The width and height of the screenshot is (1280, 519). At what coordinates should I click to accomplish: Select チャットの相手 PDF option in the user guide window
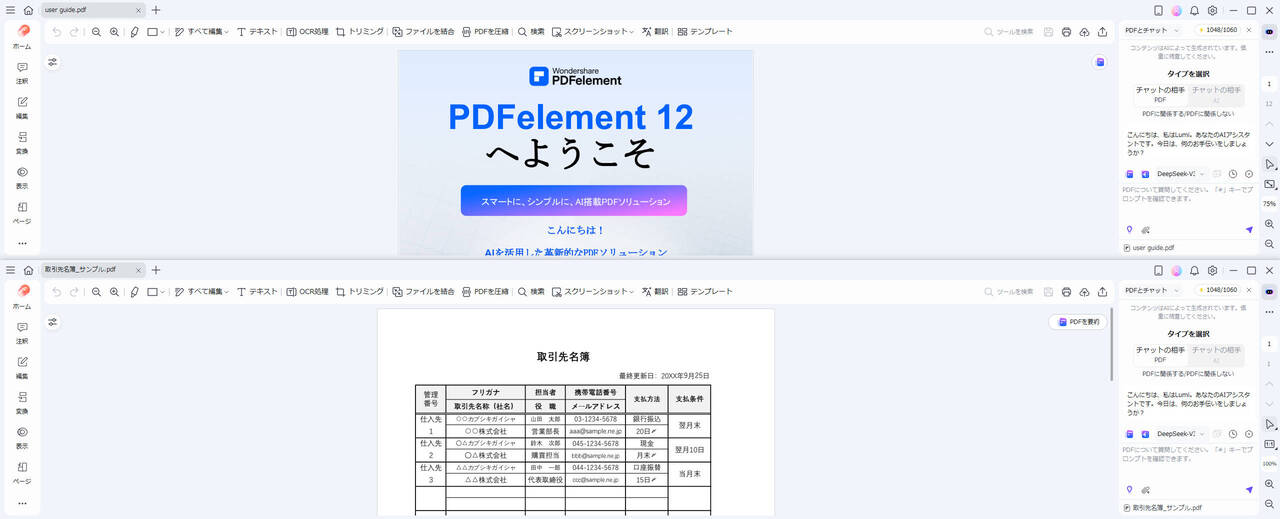pos(1160,94)
